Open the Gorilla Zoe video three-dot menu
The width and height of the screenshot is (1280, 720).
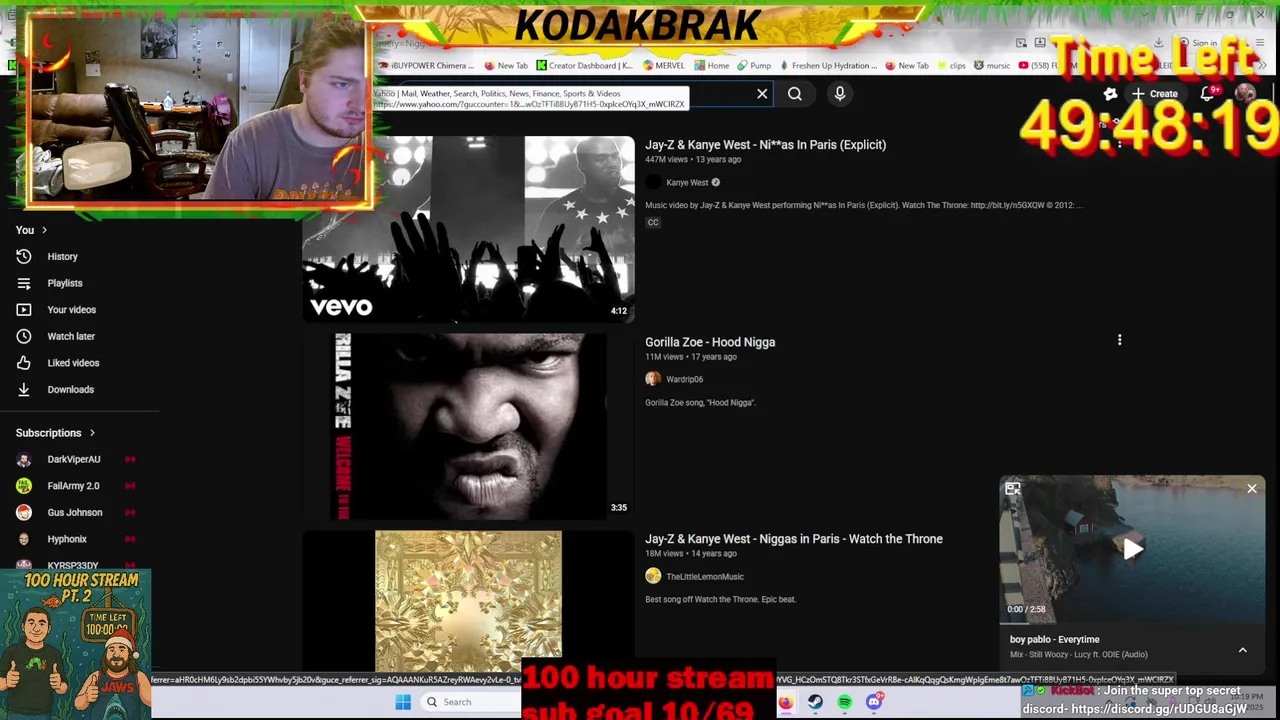[x=1119, y=340]
